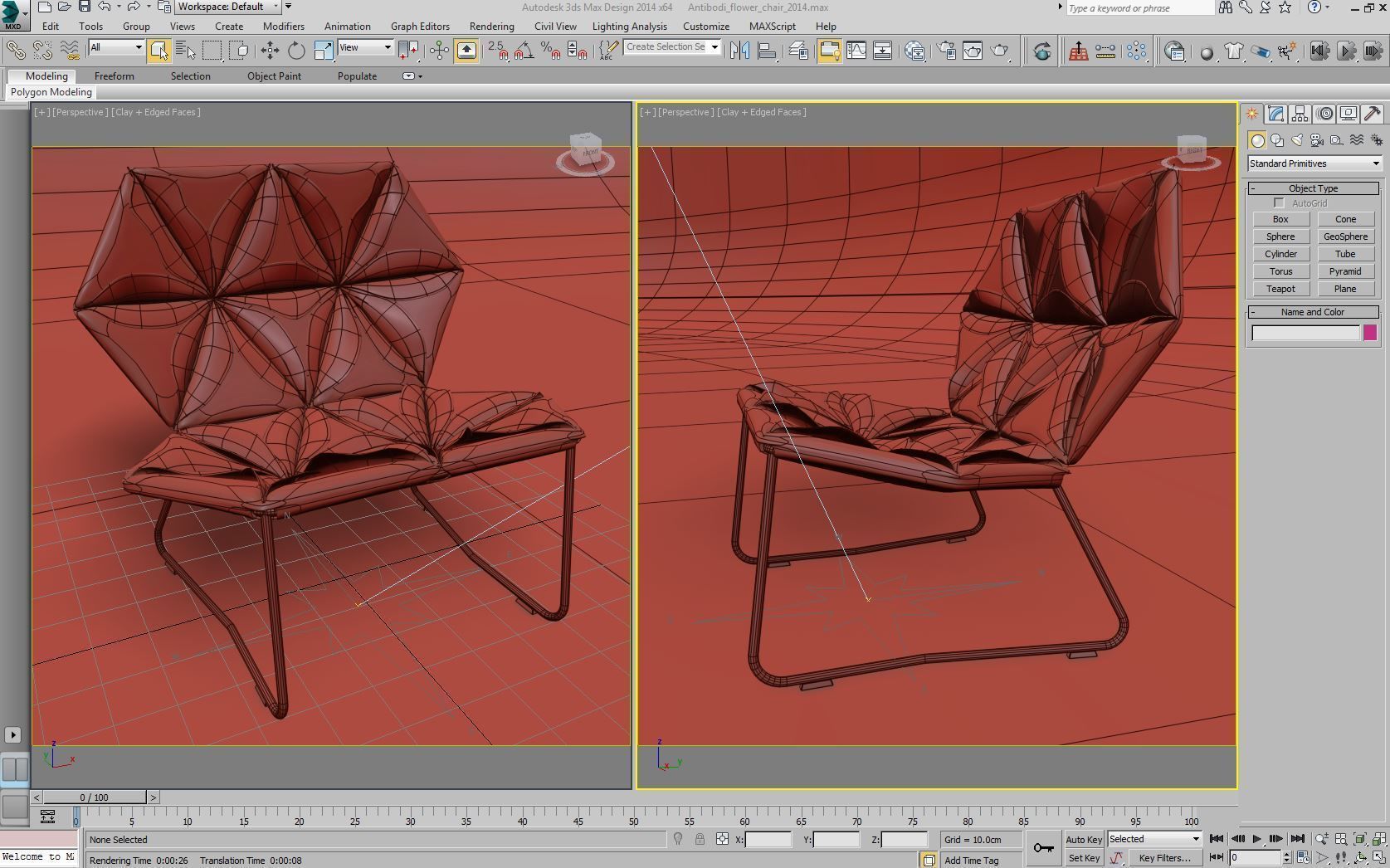Open Select by Name dialog

point(186,51)
